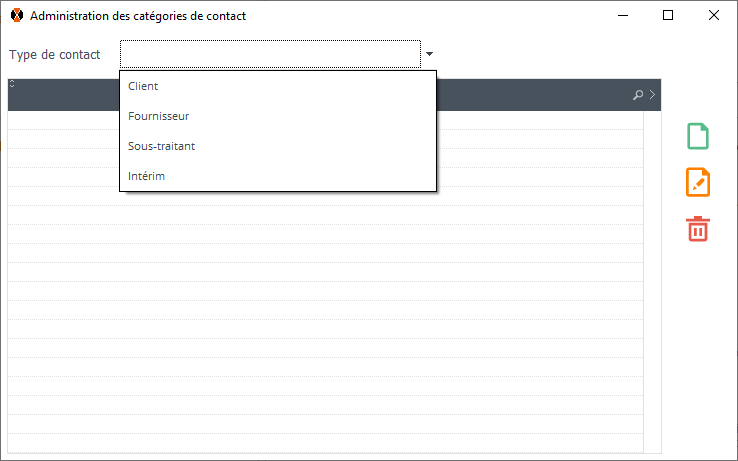Choose Client from the dropdown list
Image resolution: width=738 pixels, height=461 pixels.
pos(143,86)
